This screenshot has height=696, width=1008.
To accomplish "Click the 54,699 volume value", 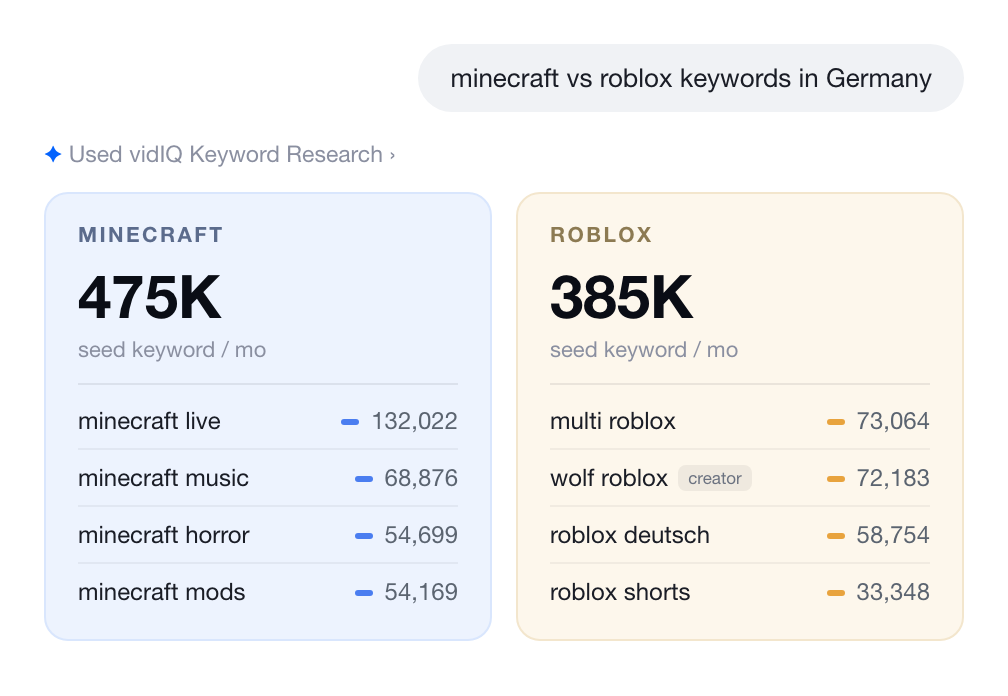I will (421, 535).
